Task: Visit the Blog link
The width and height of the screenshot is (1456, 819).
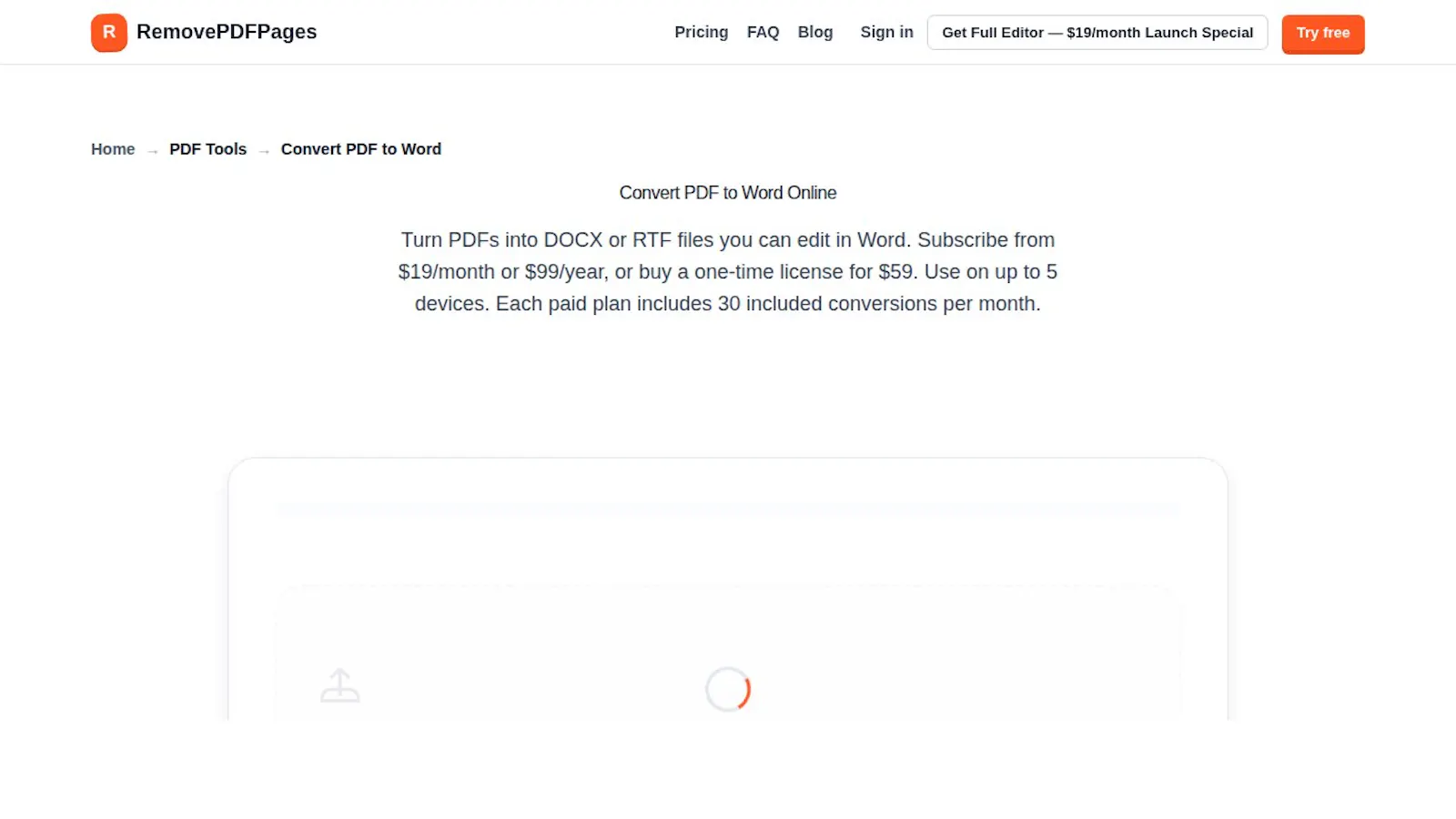Action: [815, 32]
